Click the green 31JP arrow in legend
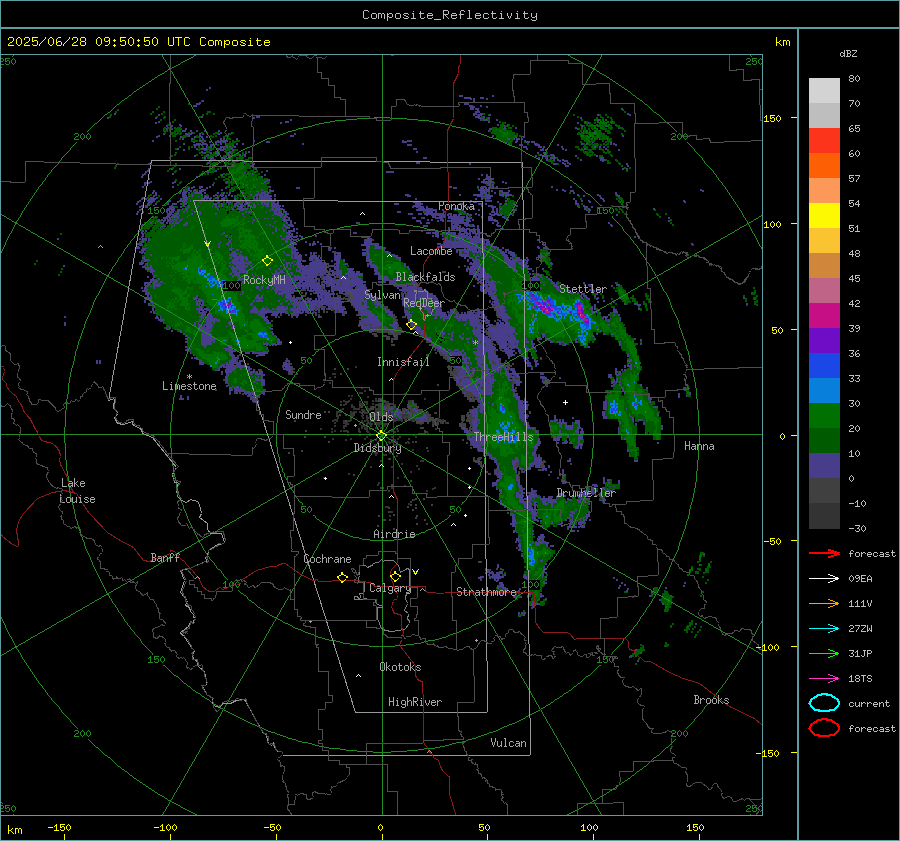The image size is (900, 841). (824, 653)
